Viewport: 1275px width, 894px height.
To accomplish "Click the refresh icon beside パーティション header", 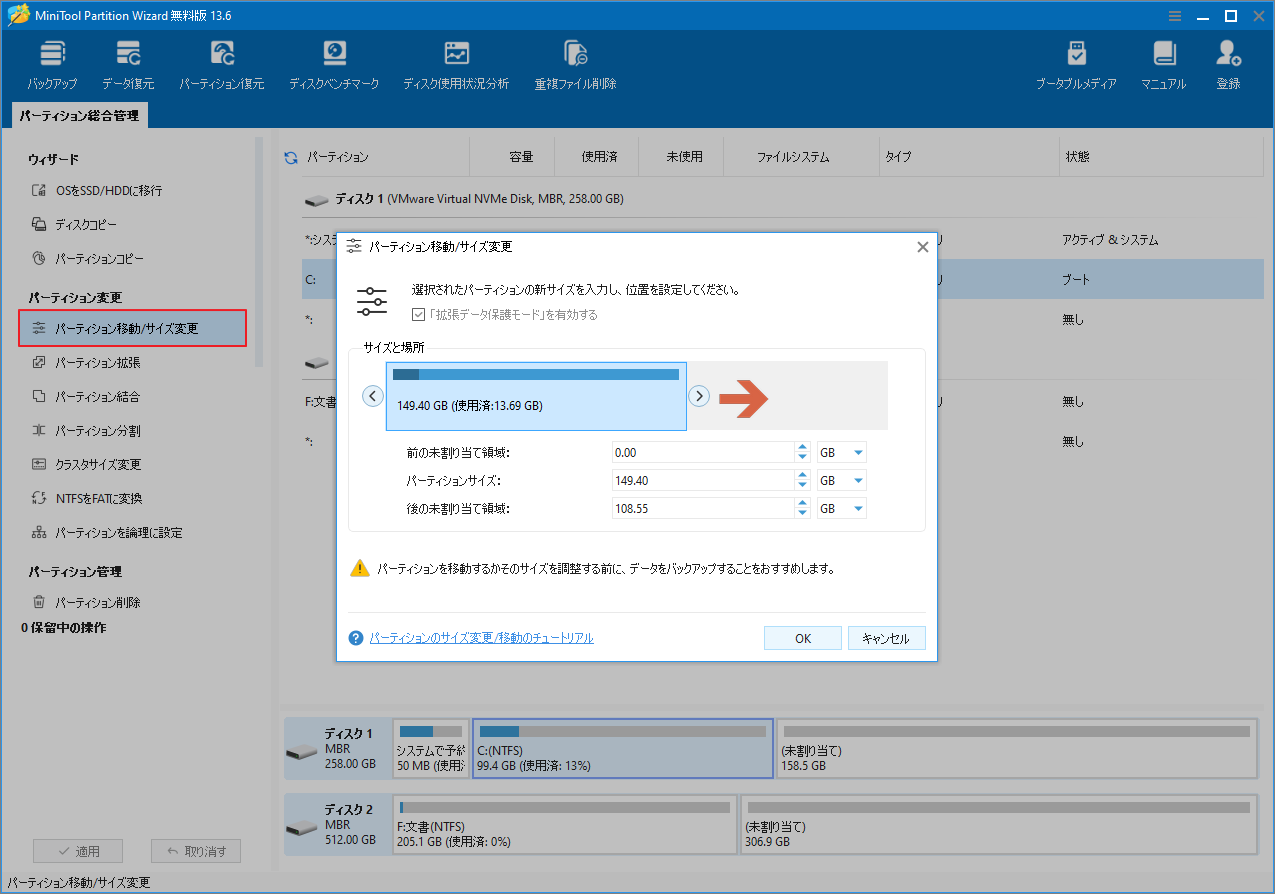I will pyautogui.click(x=291, y=157).
